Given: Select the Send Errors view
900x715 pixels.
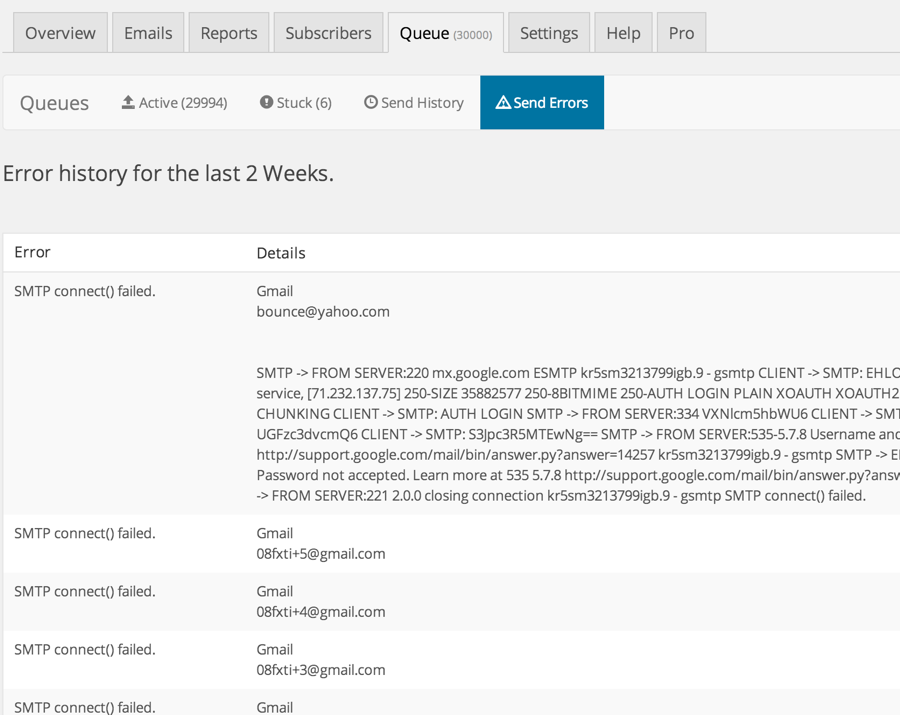Looking at the screenshot, I should point(542,102).
